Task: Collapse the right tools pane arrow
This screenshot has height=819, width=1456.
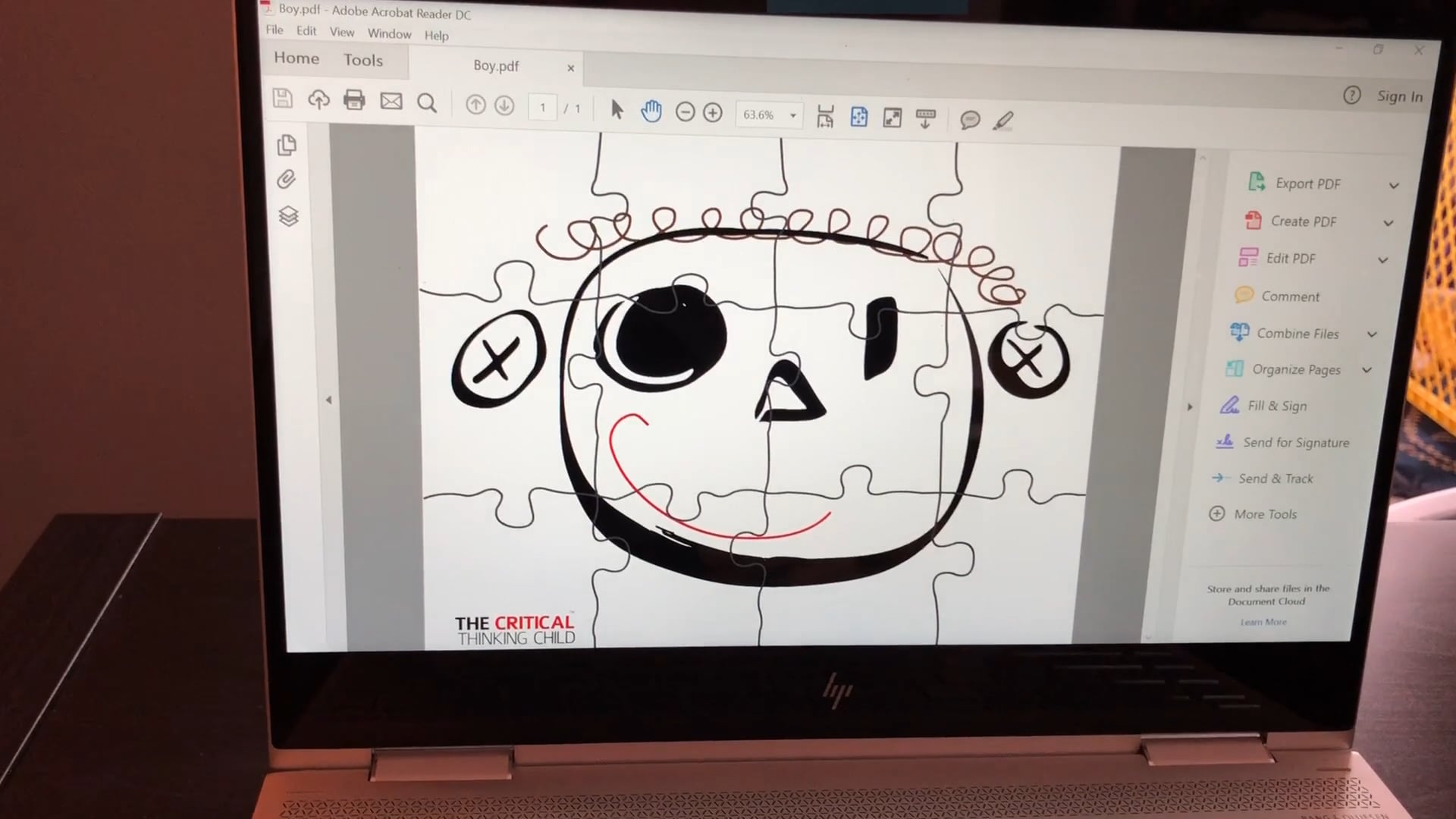Action: pos(1190,407)
